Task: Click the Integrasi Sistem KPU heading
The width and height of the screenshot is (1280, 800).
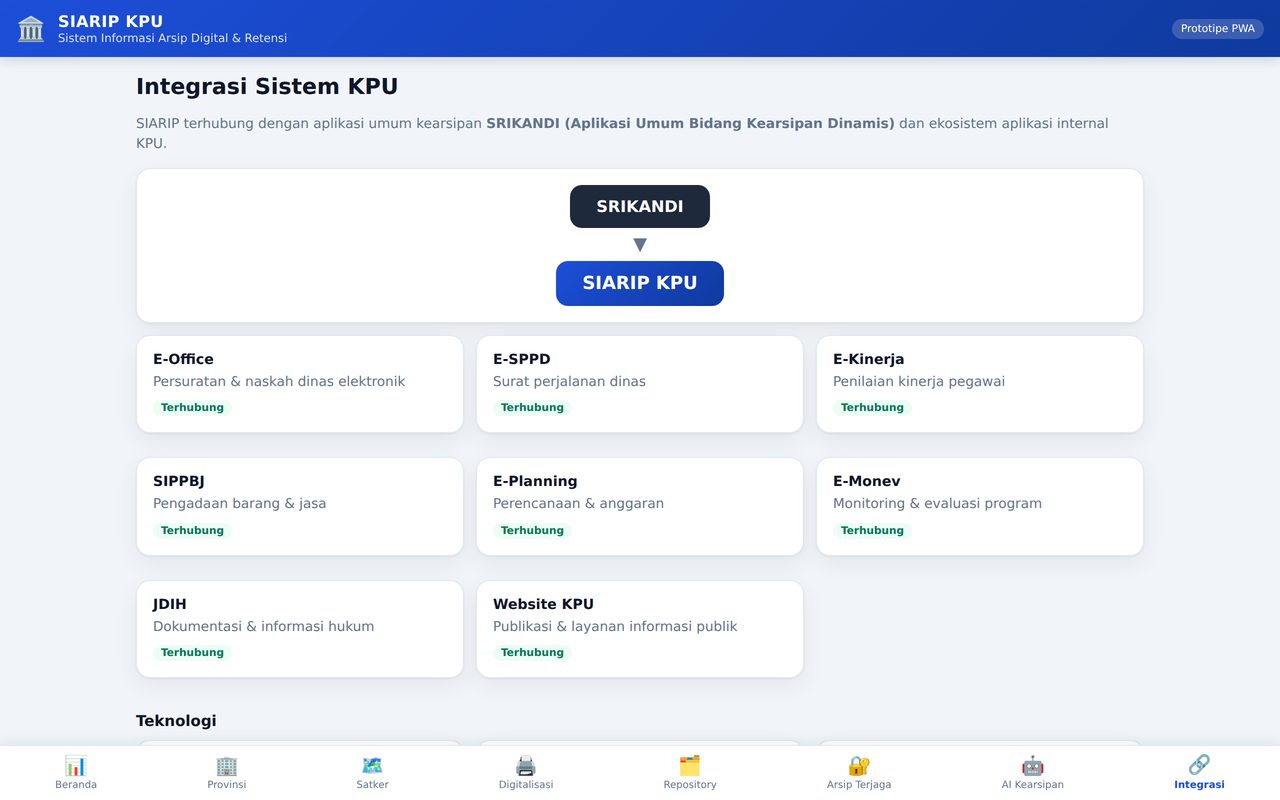Action: 267,86
